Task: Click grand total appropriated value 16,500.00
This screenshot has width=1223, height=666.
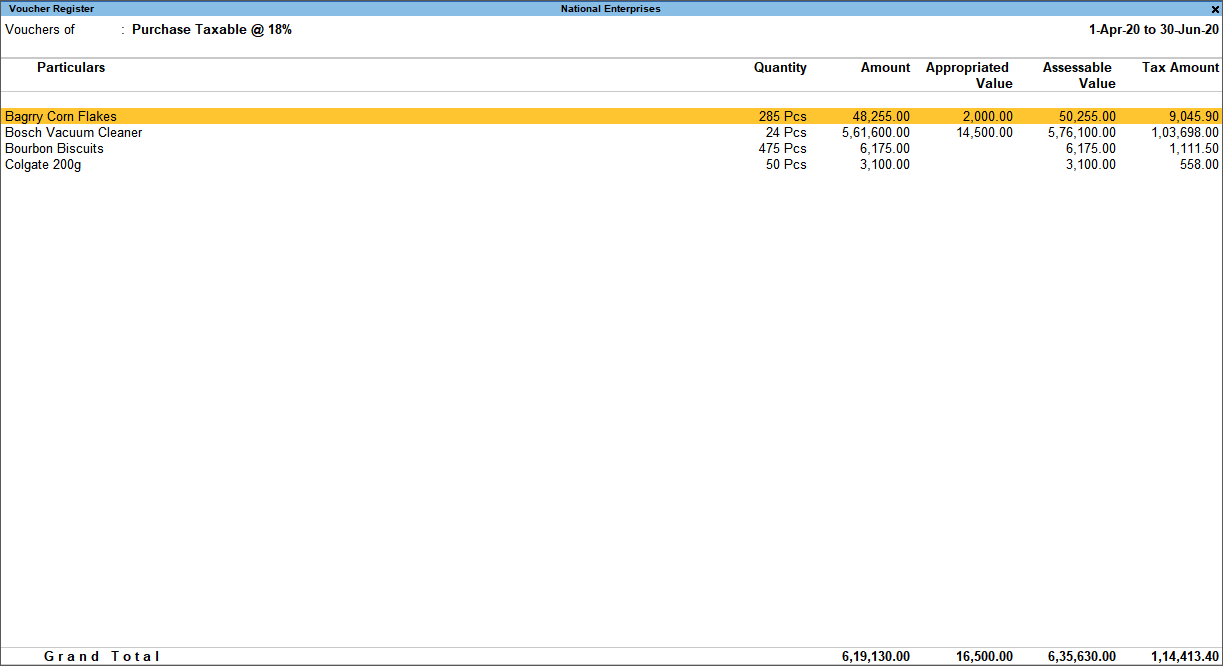Action: pyautogui.click(x=984, y=656)
